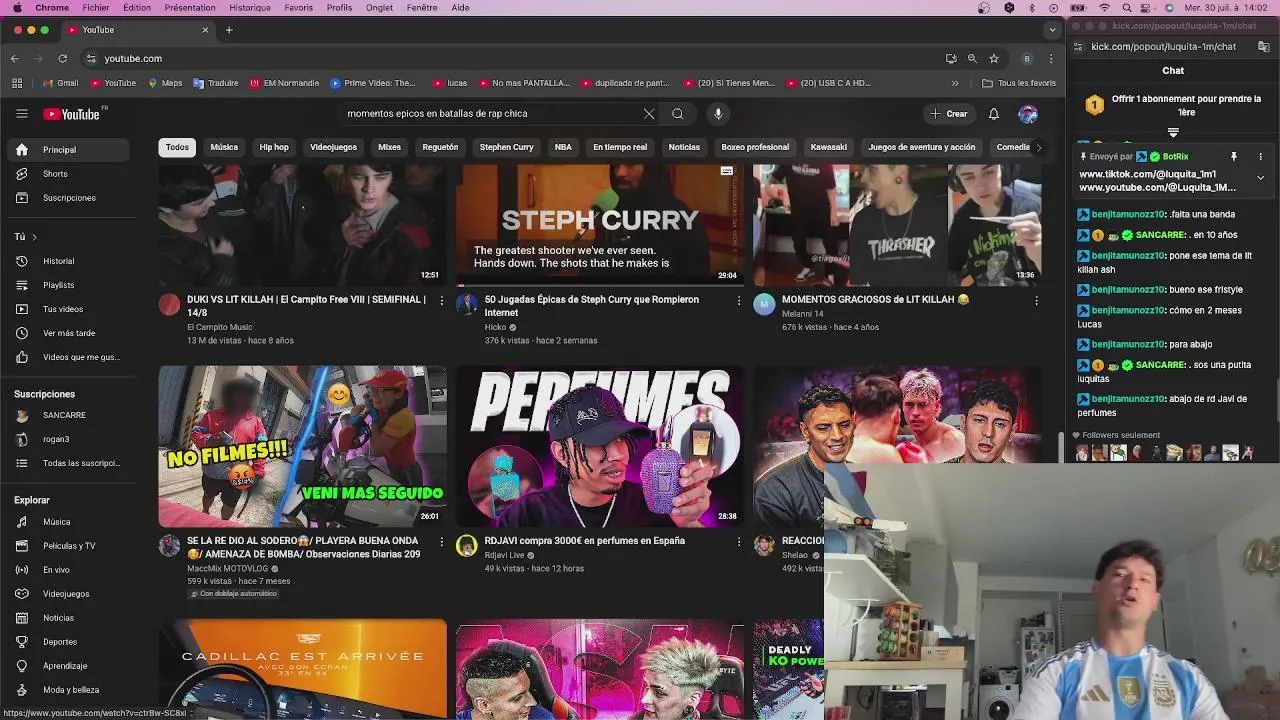Screen dimensions: 1280x720
Task: Expand the Tú section chevron
Action: (x=34, y=237)
